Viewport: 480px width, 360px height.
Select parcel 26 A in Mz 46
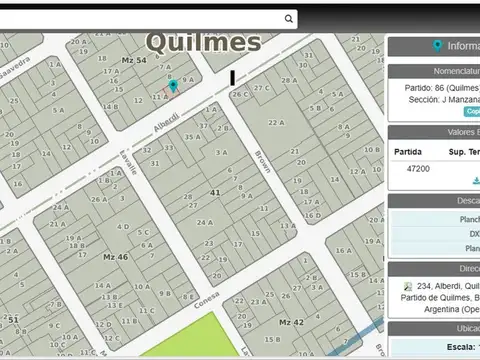(x=99, y=199)
